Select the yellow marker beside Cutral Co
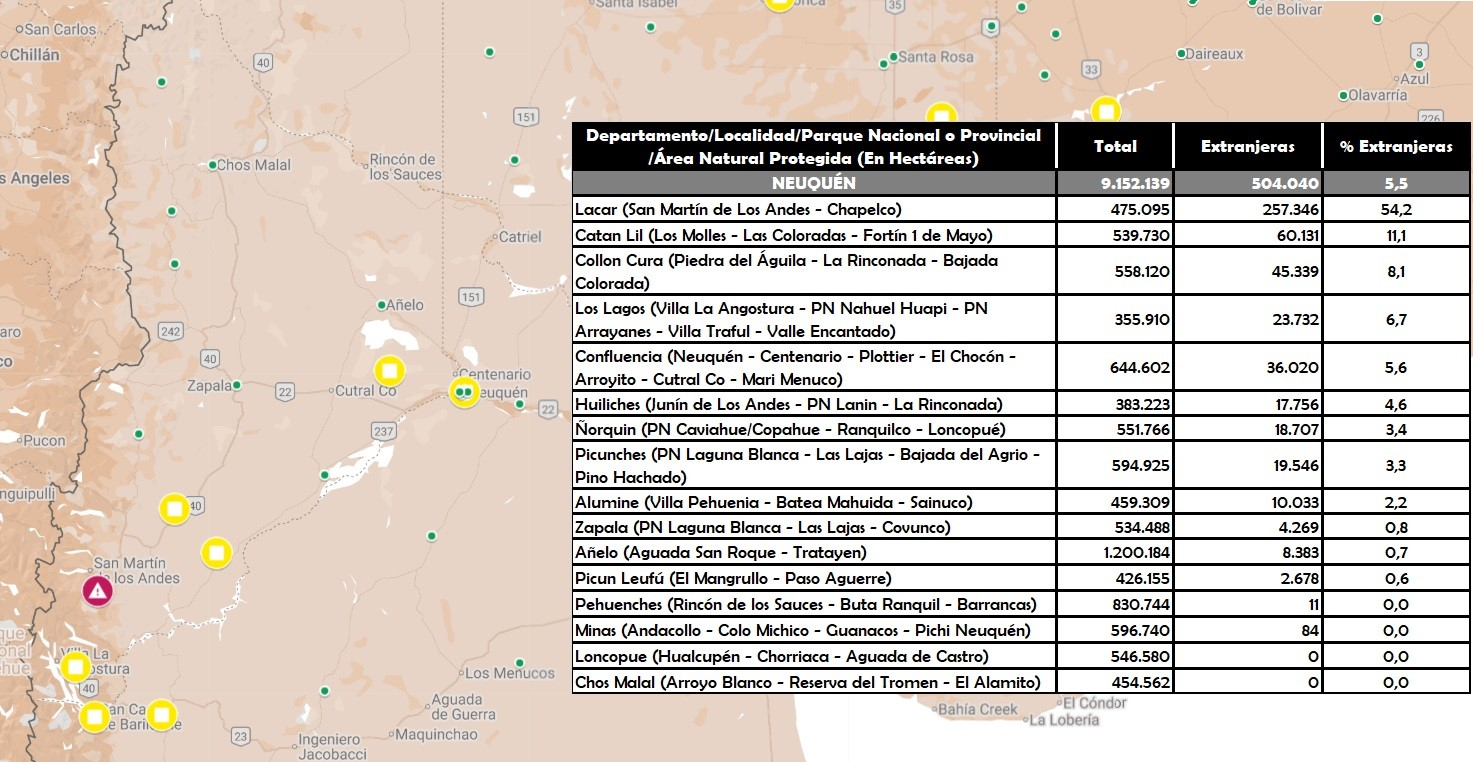This screenshot has height=762, width=1473. point(389,371)
